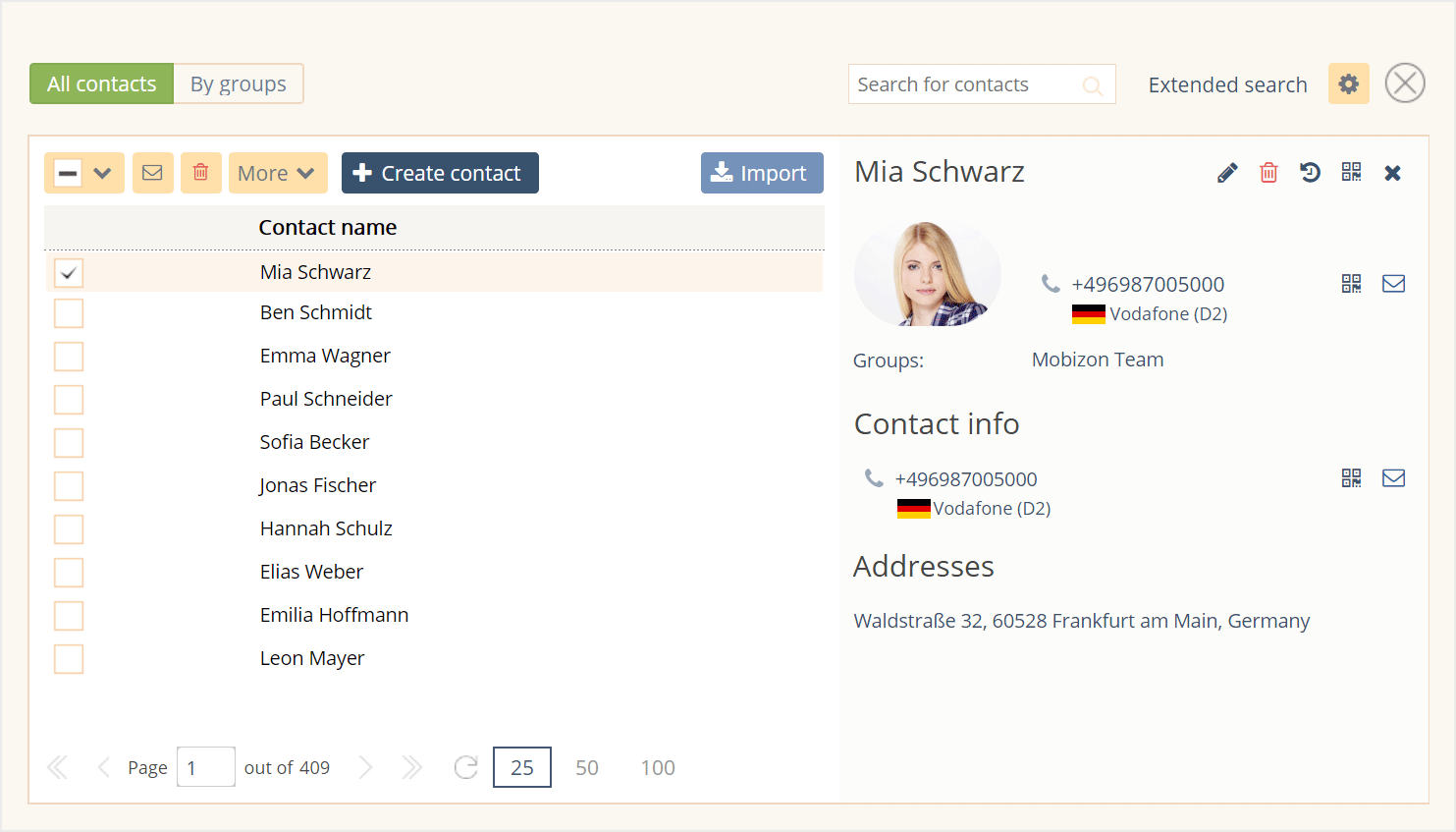Open settings gear next to Extended search
Viewport: 1456px width, 832px height.
pos(1349,83)
